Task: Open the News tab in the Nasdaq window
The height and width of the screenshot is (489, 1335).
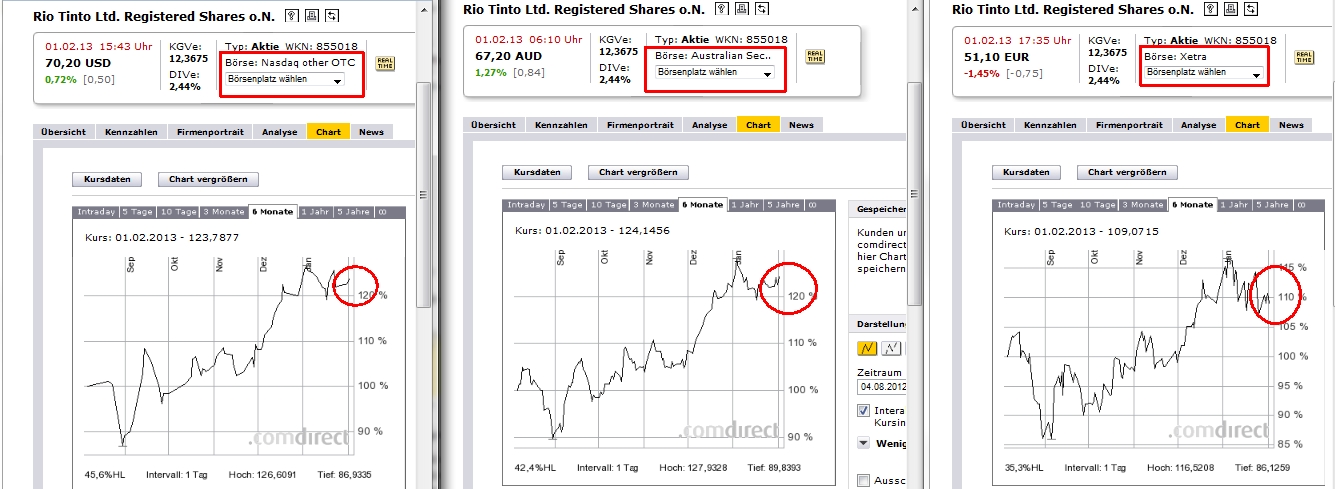Action: coord(371,132)
